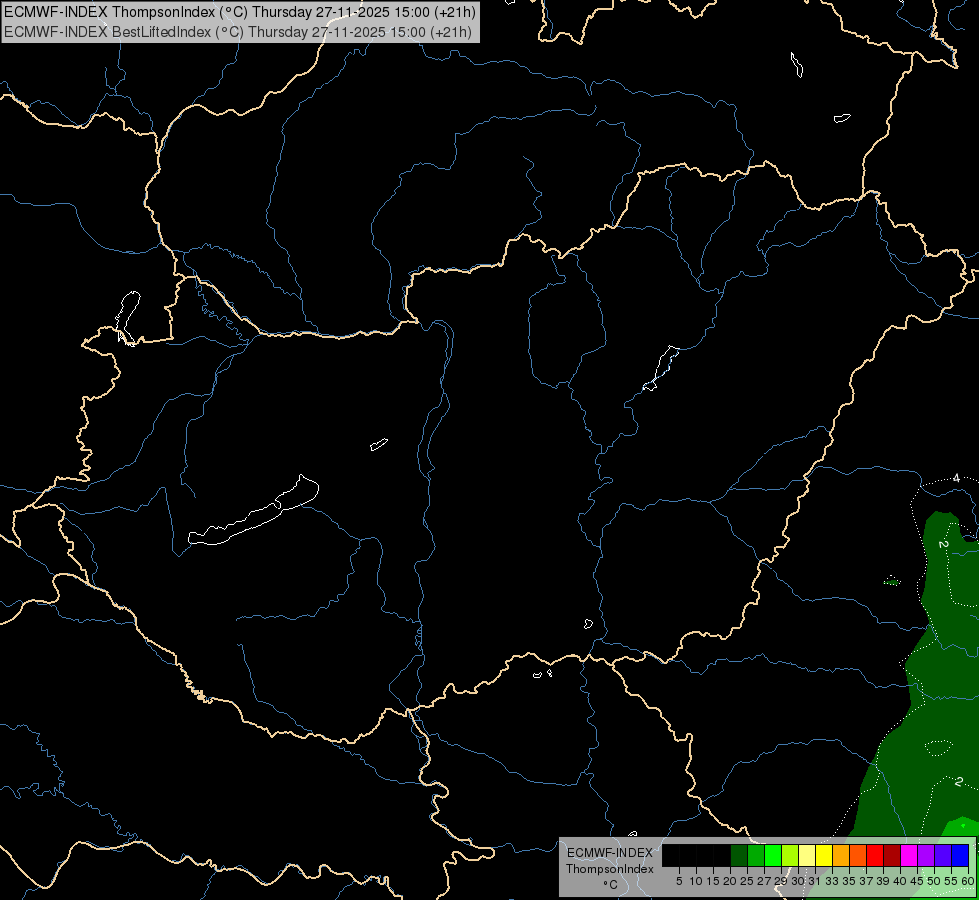Click the legend's ThompsonIndex label
This screenshot has width=979, height=900.
click(610, 869)
